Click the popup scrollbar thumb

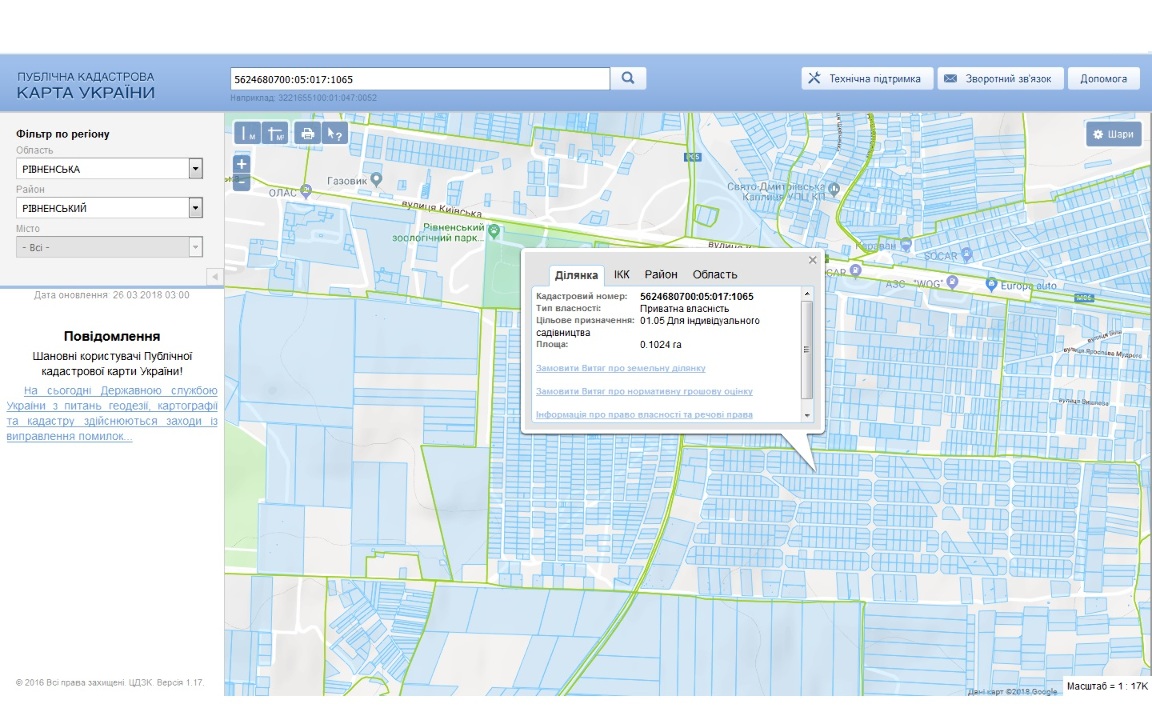807,349
